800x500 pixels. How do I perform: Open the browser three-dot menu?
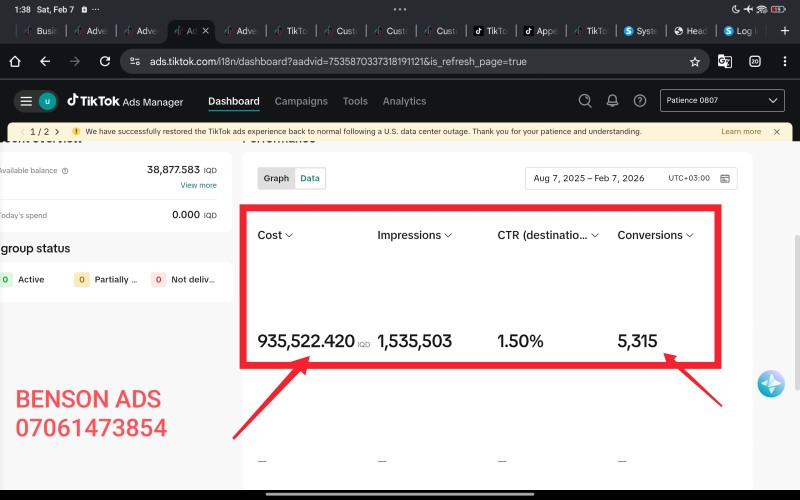point(784,62)
